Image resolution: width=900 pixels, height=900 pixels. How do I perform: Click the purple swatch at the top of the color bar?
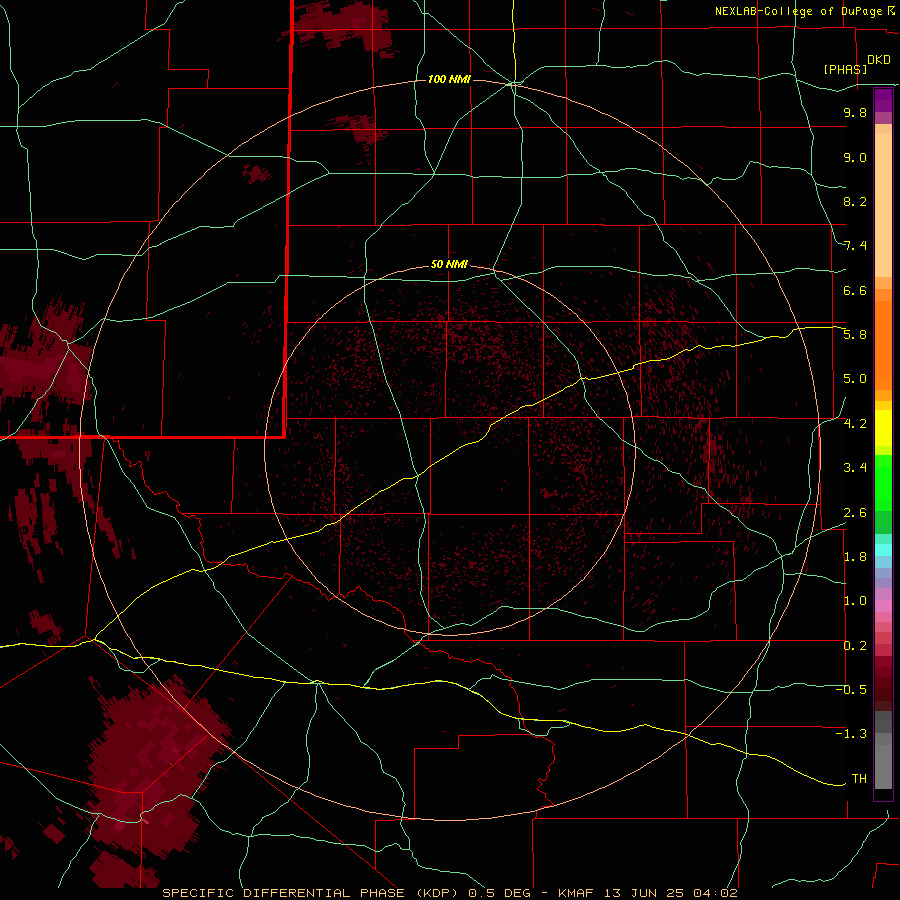(883, 100)
